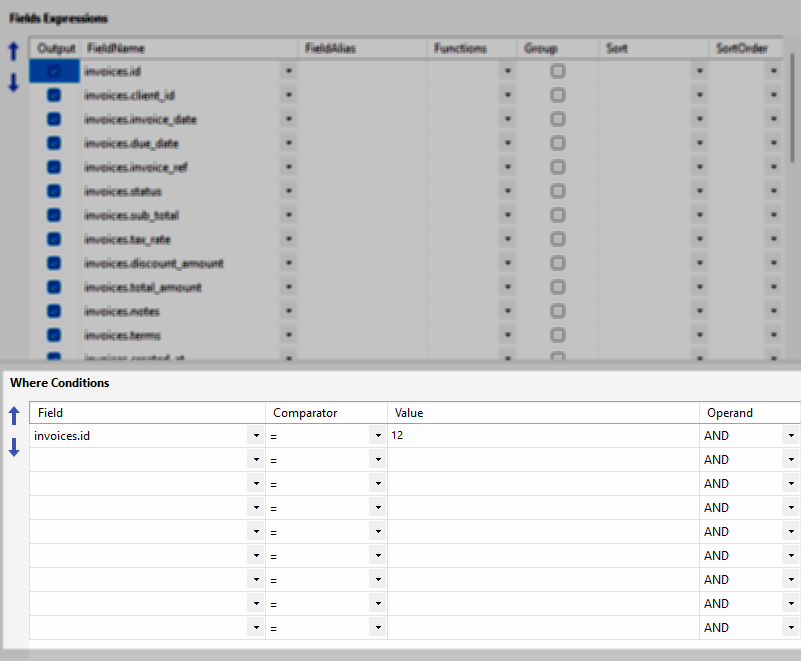Open Comparator dropdown in second condition row
Screen dimensions: 801x661
point(378,460)
